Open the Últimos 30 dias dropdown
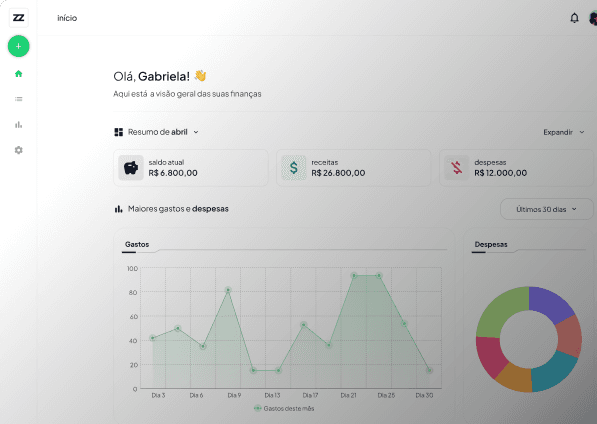The height and width of the screenshot is (424, 597). click(546, 209)
